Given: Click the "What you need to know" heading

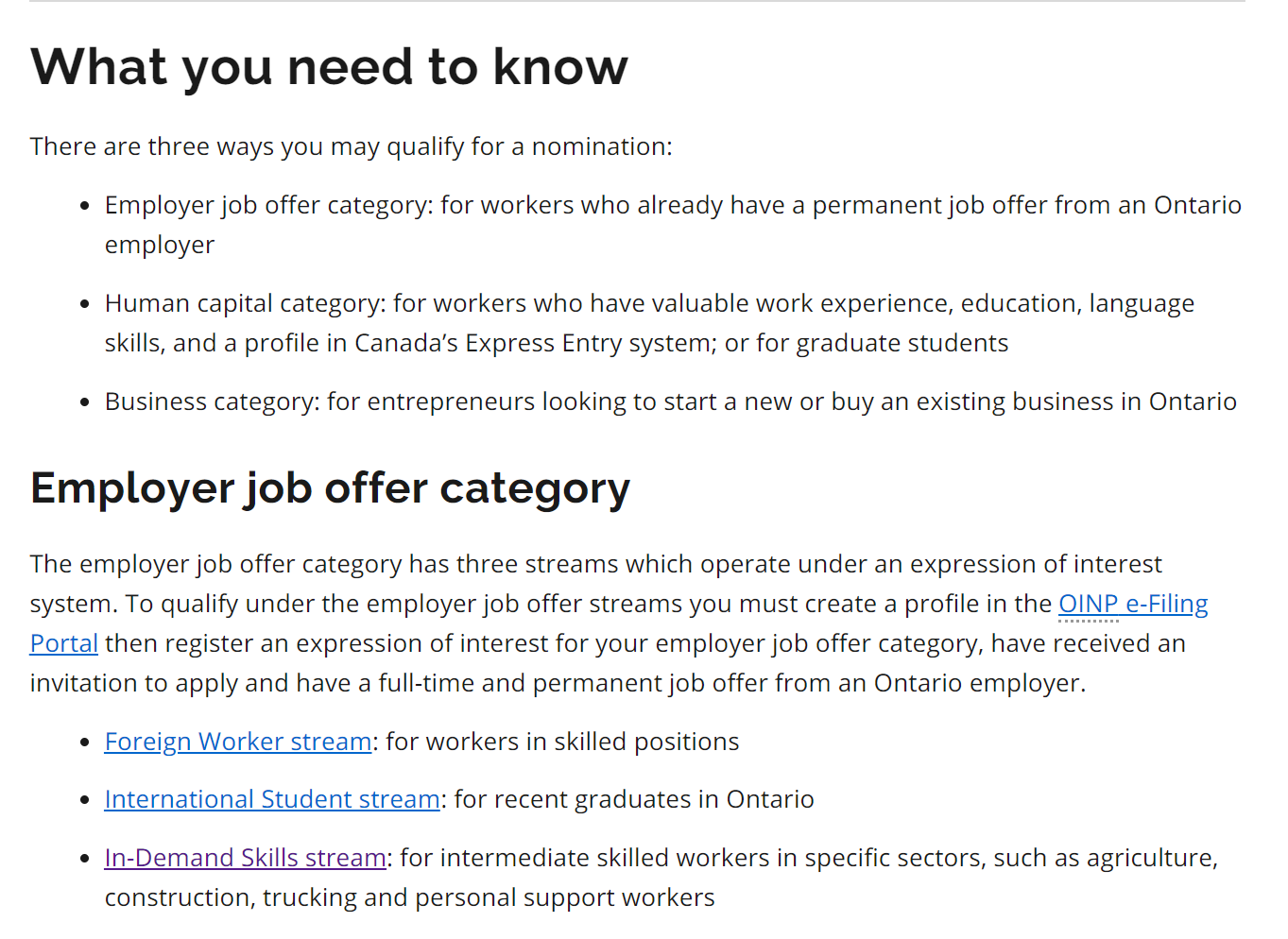Looking at the screenshot, I should 329,67.
